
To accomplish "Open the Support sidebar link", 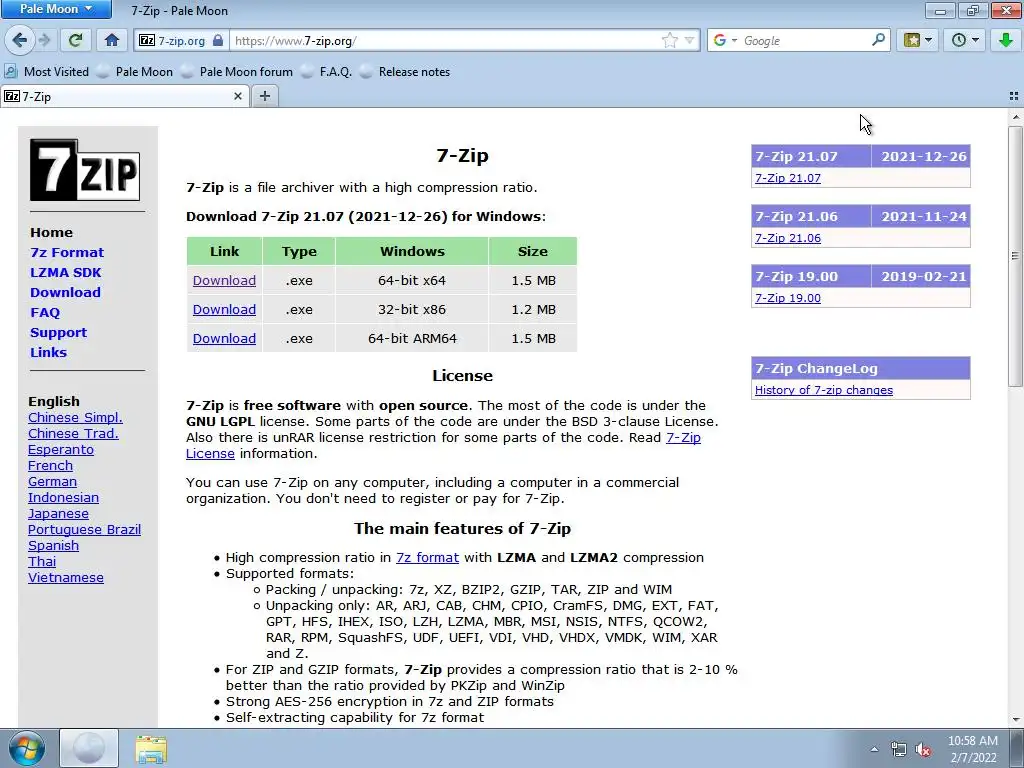I will (58, 332).
